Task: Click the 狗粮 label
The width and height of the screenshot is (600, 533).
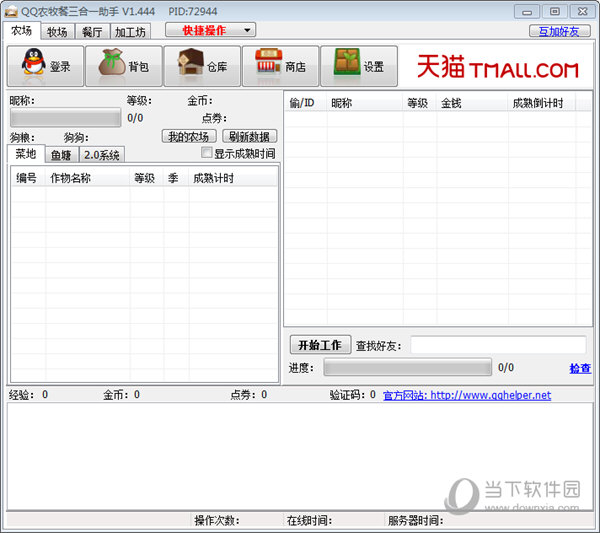Action: (22, 137)
